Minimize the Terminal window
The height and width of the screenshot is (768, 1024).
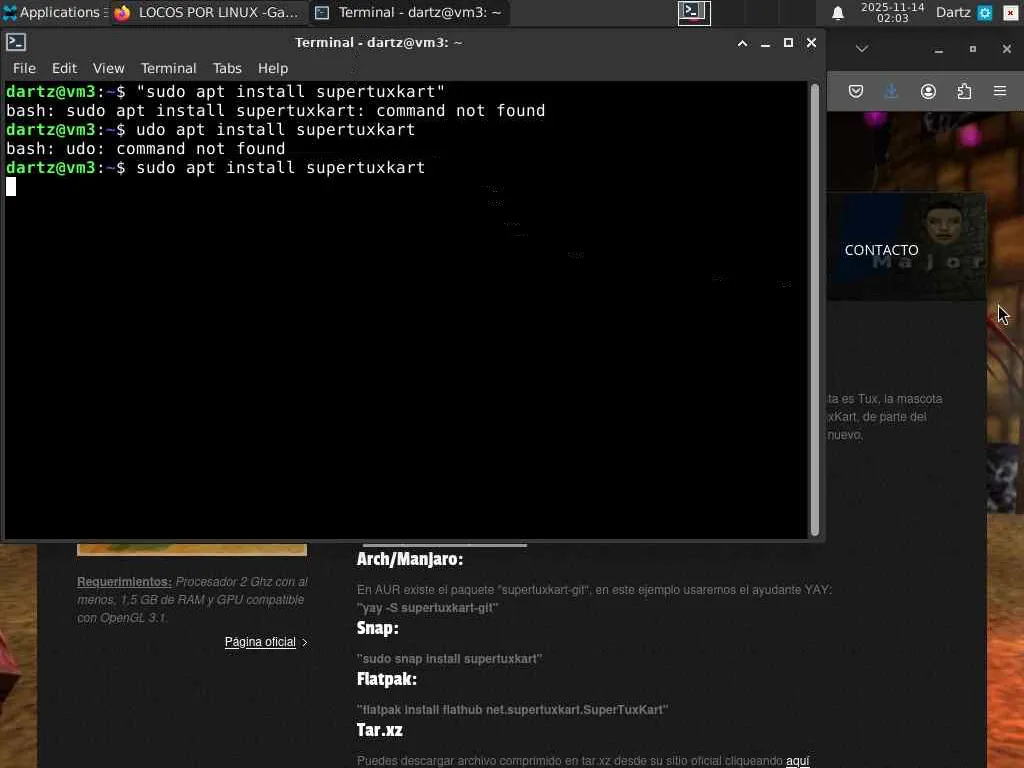tap(765, 43)
